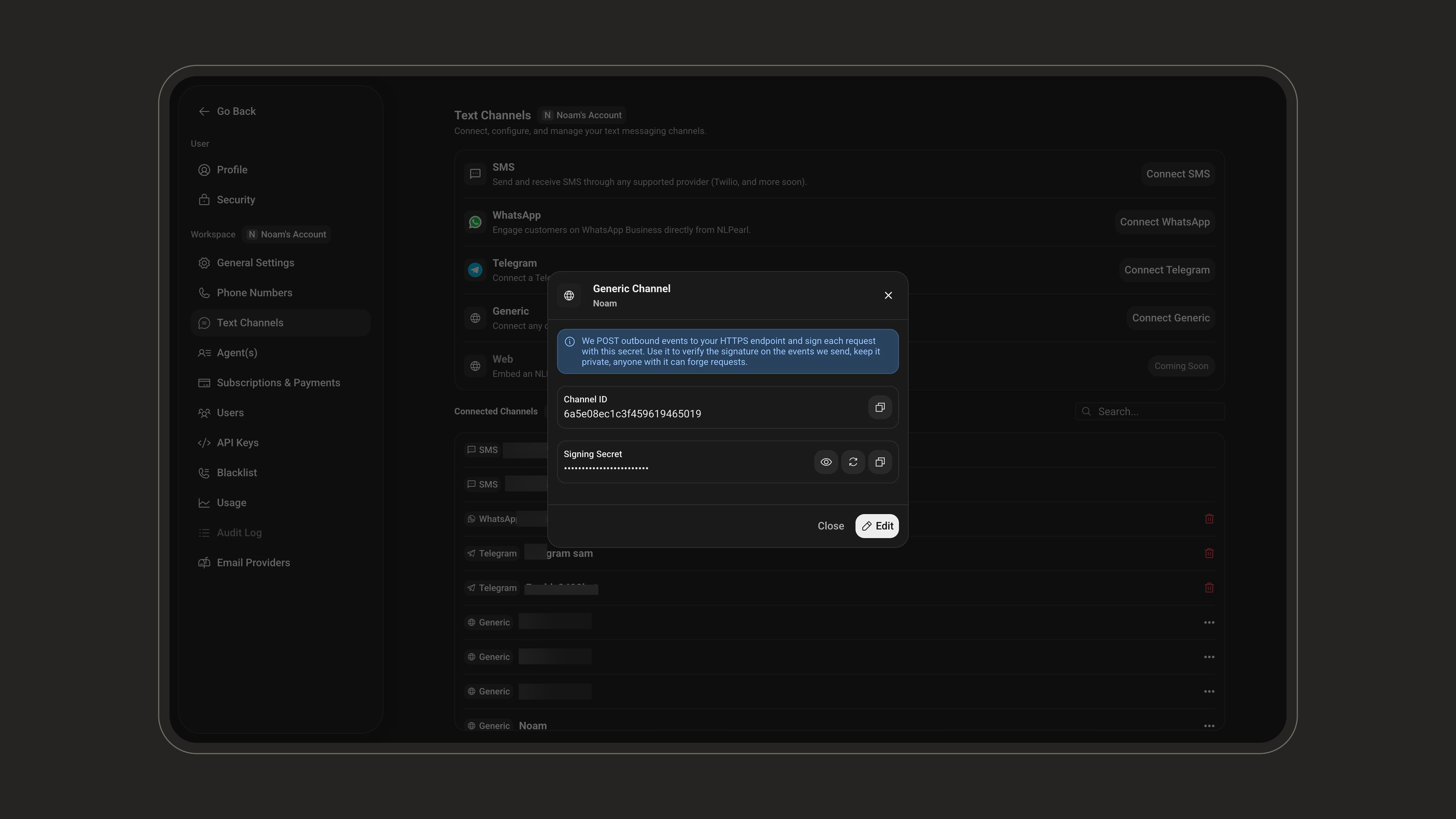Open Email Providers page

click(x=280, y=562)
